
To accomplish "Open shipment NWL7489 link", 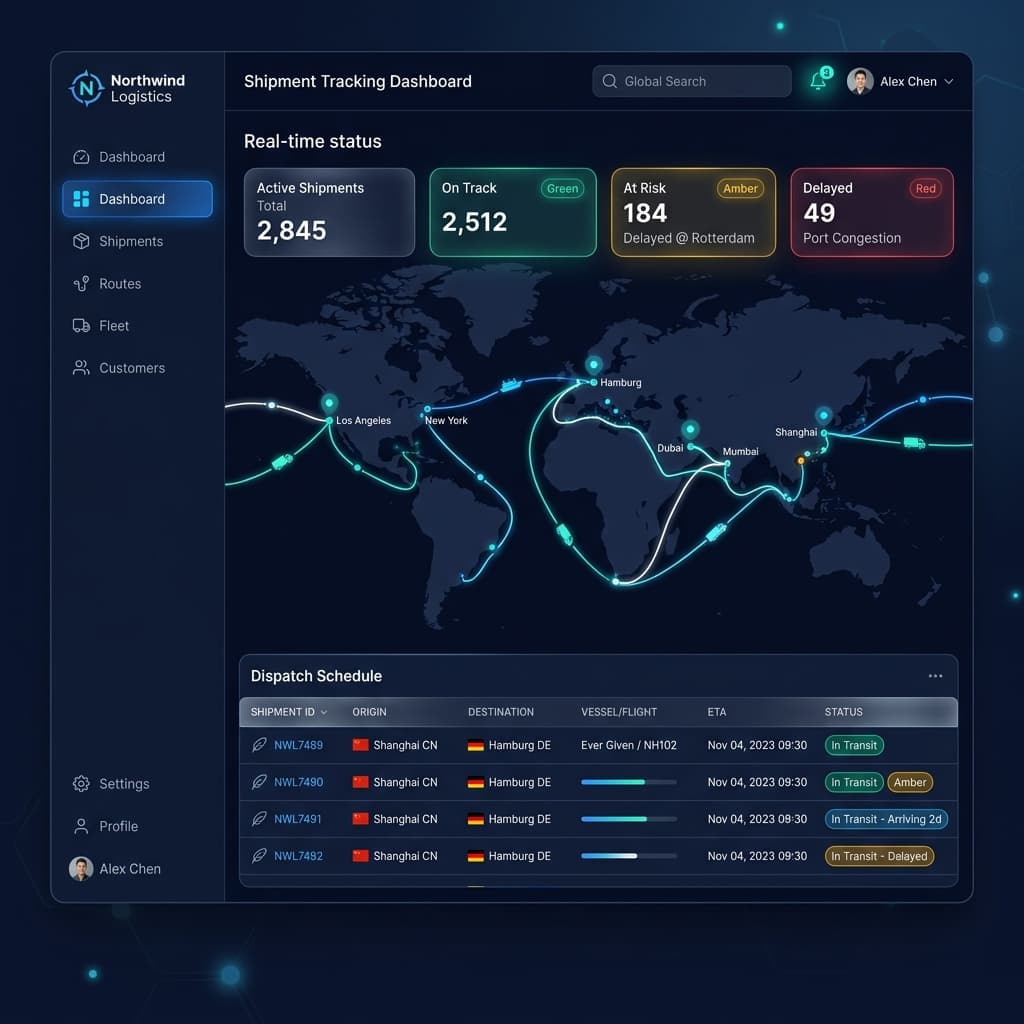I will (298, 745).
